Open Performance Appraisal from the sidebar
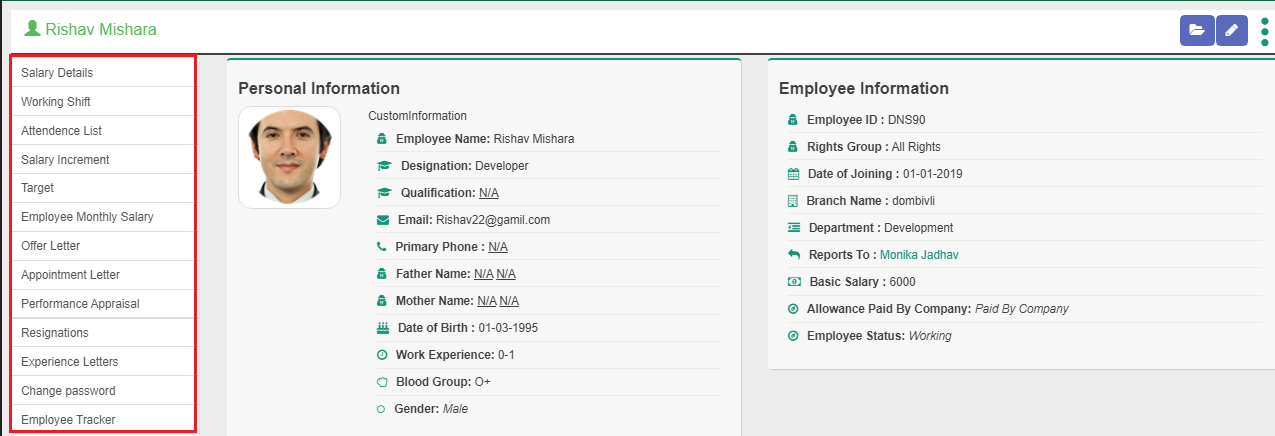1275x436 pixels. tap(80, 304)
